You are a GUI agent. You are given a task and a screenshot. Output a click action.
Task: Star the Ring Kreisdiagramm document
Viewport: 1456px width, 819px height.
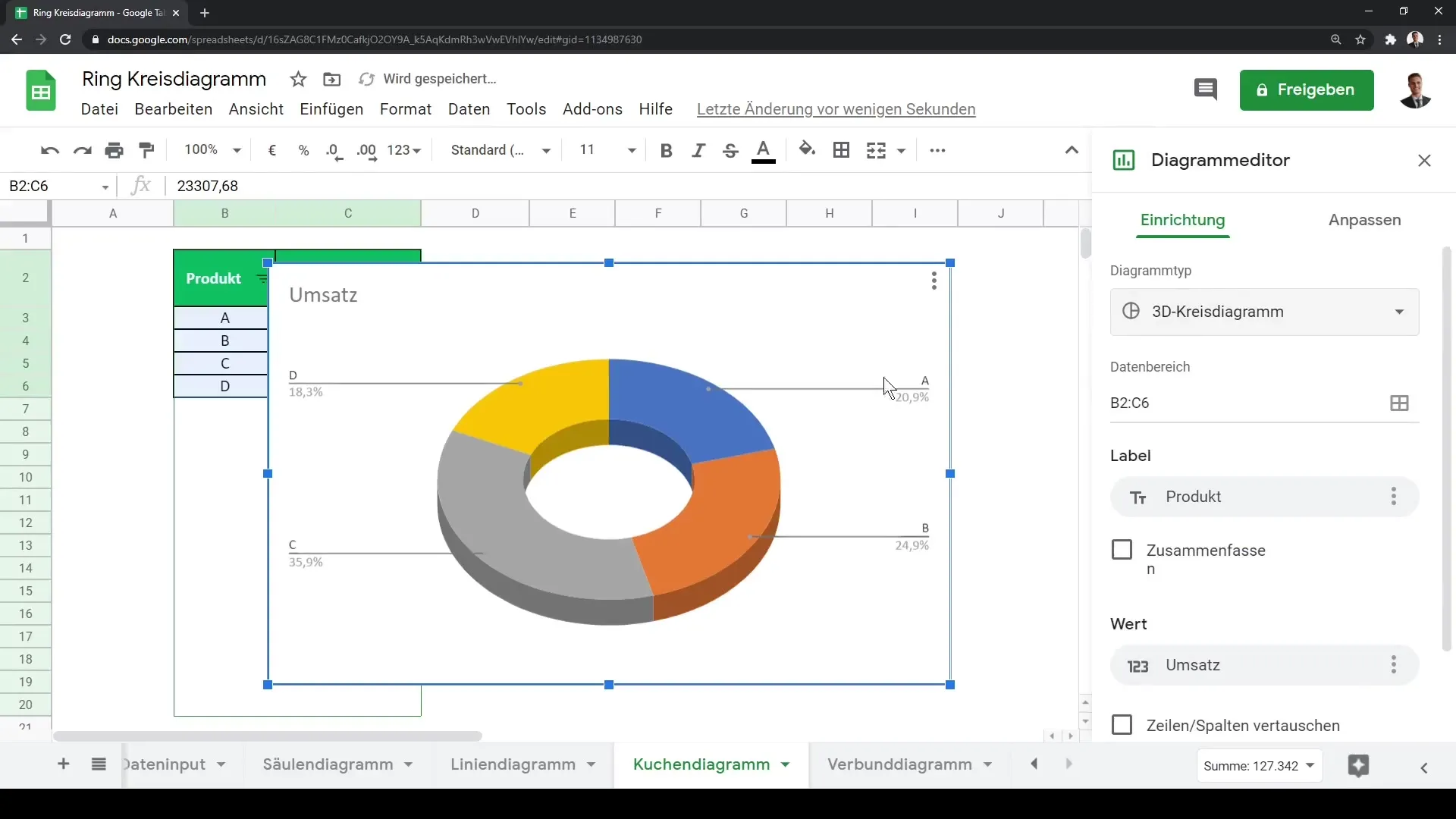pos(299,79)
